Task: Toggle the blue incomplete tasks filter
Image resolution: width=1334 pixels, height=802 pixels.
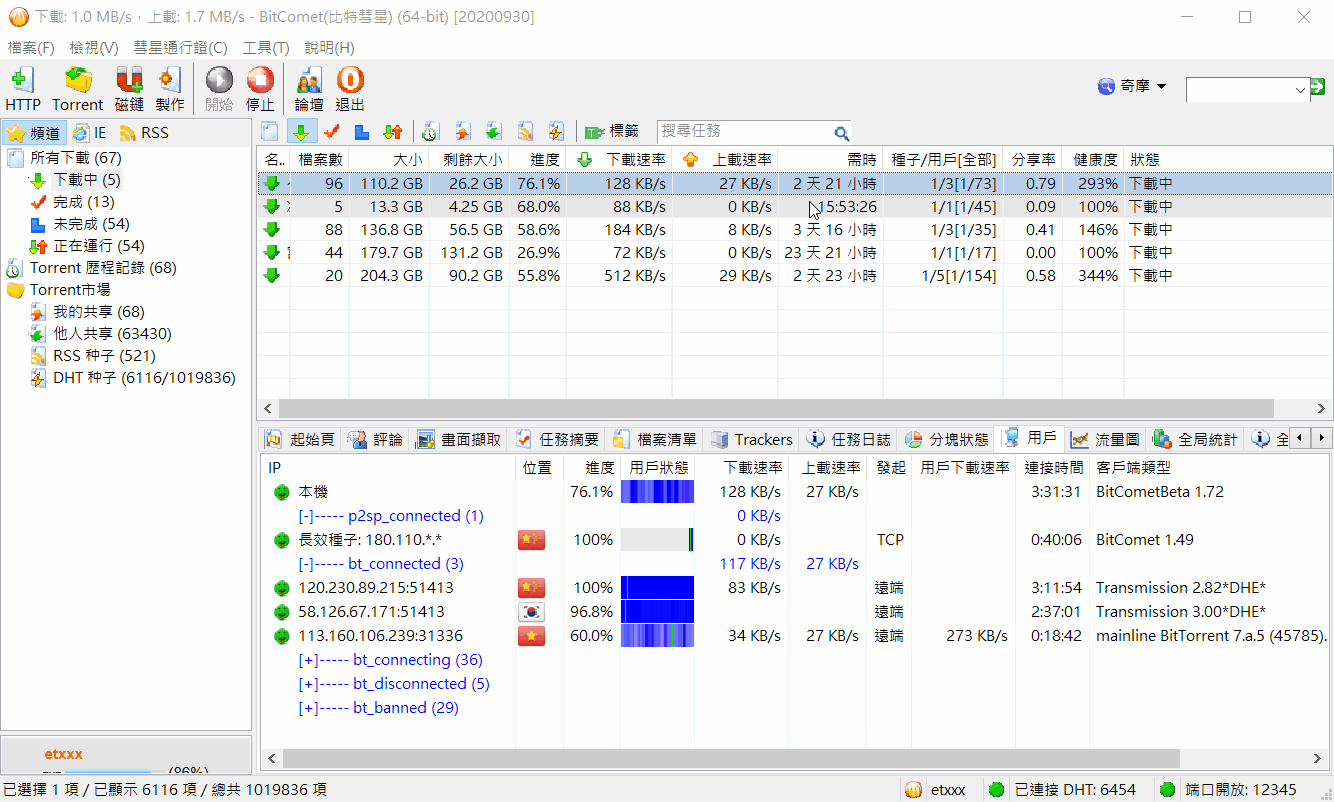Action: point(362,132)
